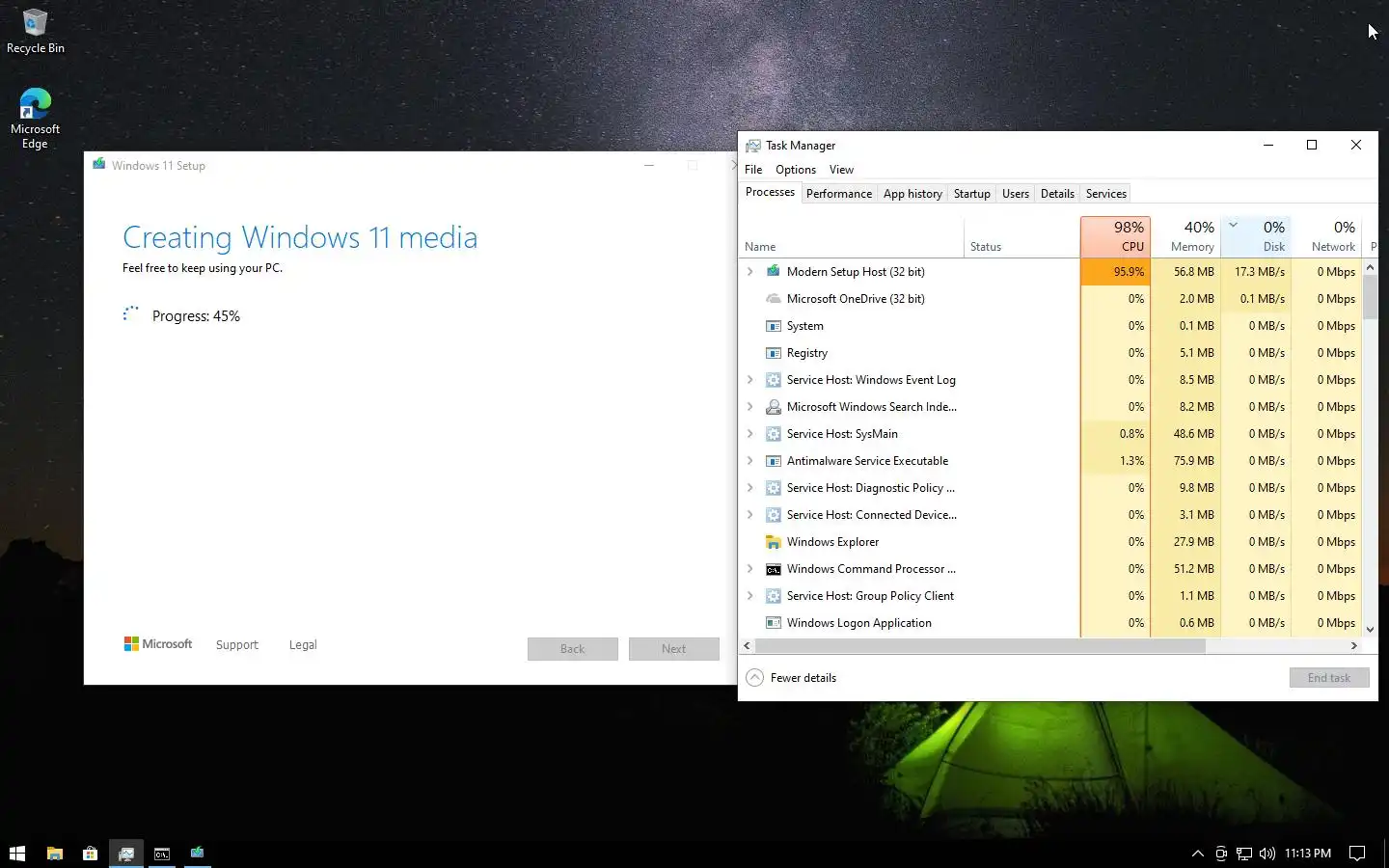
Task: Switch to the Startup tab
Action: tap(972, 194)
